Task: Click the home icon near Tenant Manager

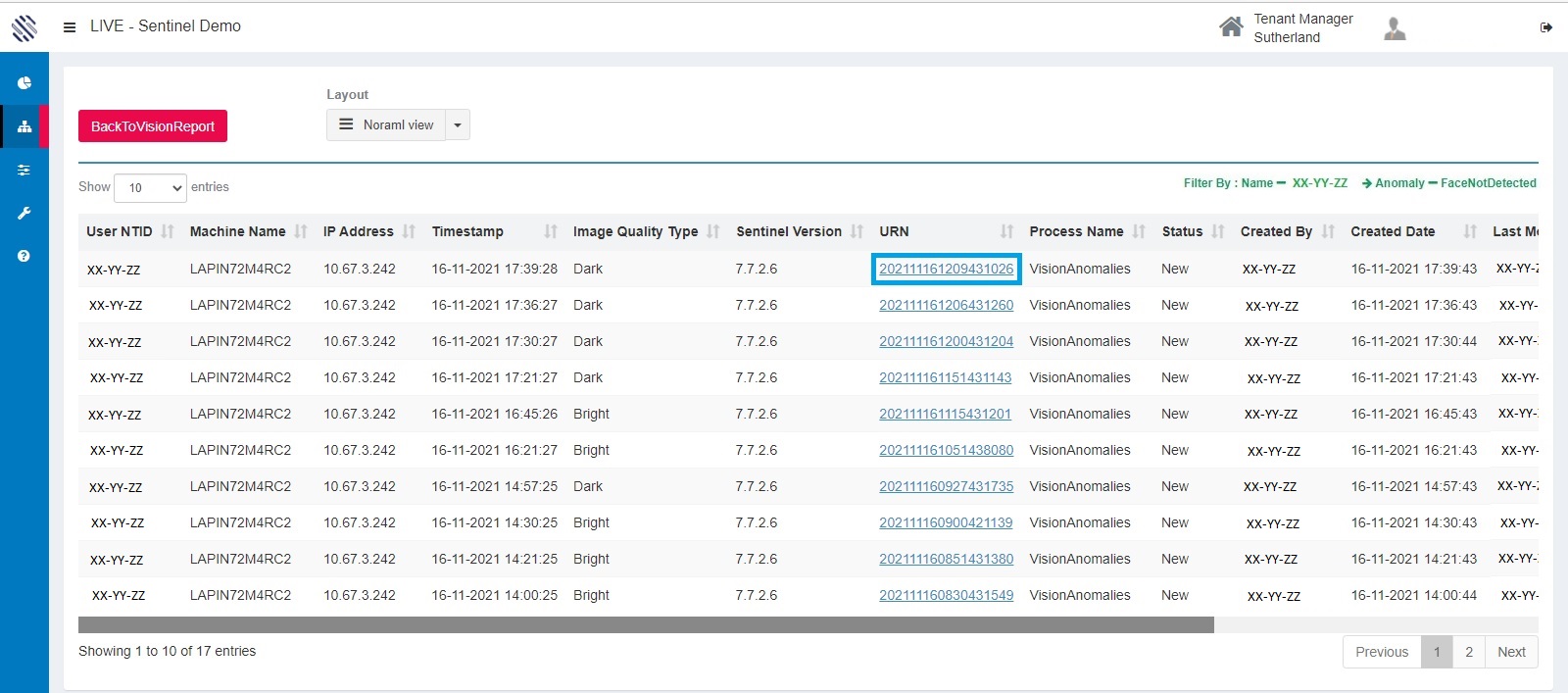Action: [1231, 27]
